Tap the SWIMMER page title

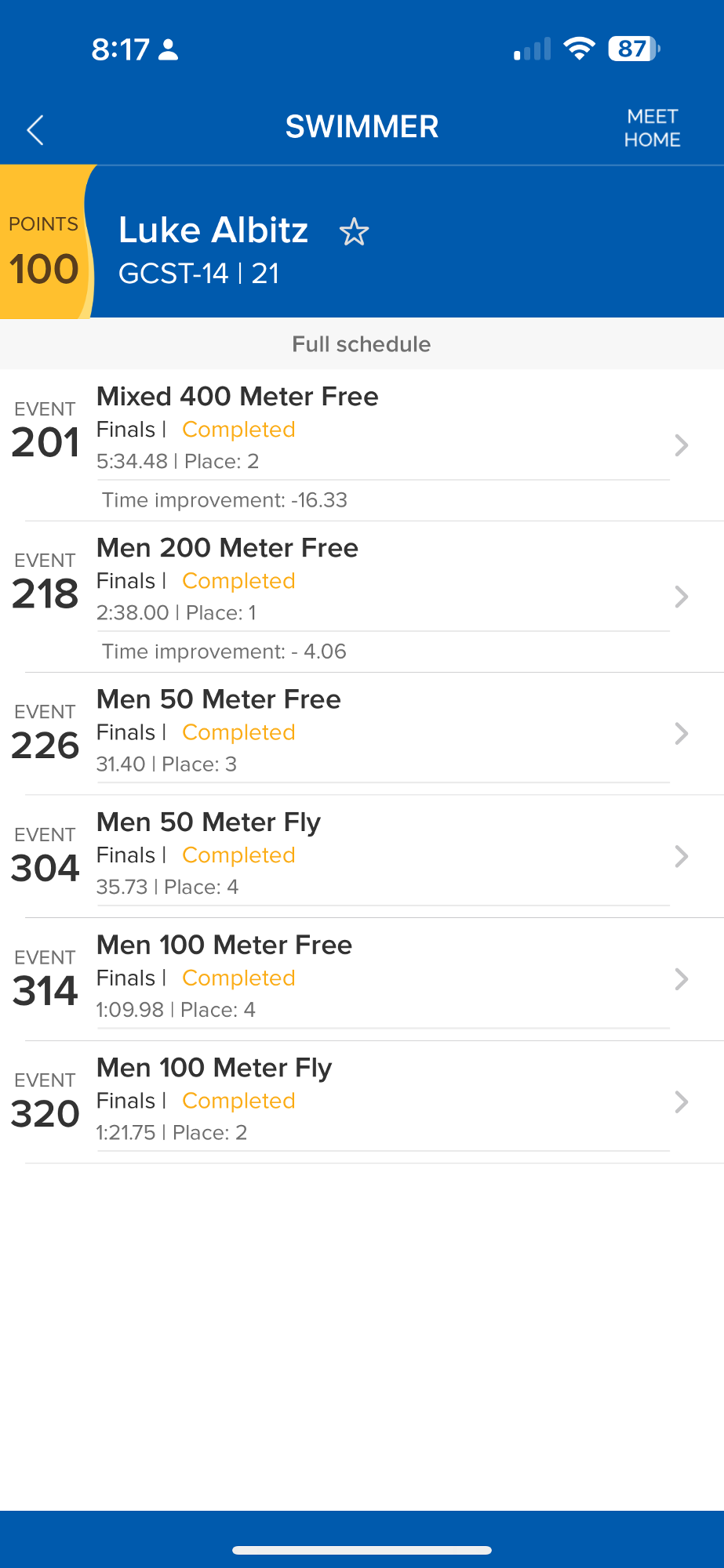tap(362, 127)
